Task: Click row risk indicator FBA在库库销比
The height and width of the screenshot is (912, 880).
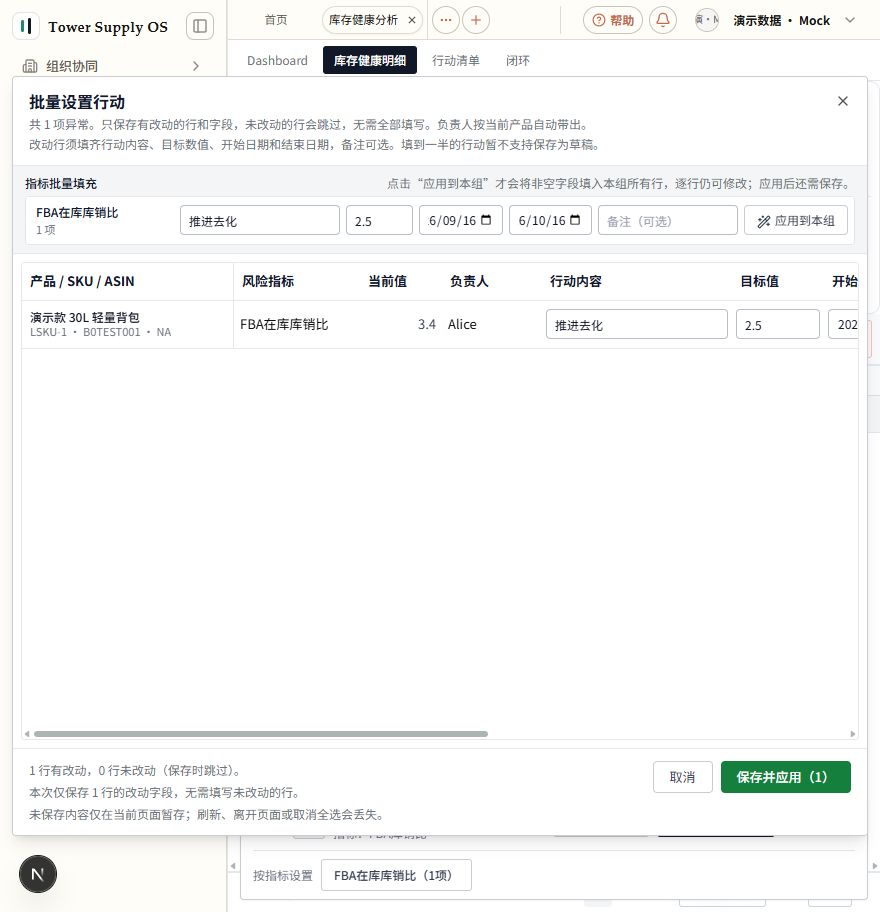Action: (x=284, y=325)
